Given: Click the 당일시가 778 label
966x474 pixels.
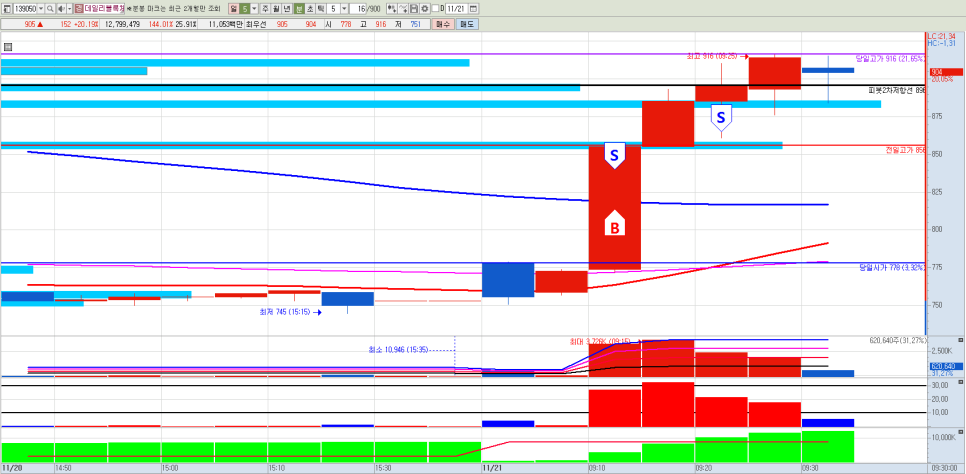Looking at the screenshot, I should [x=892, y=267].
